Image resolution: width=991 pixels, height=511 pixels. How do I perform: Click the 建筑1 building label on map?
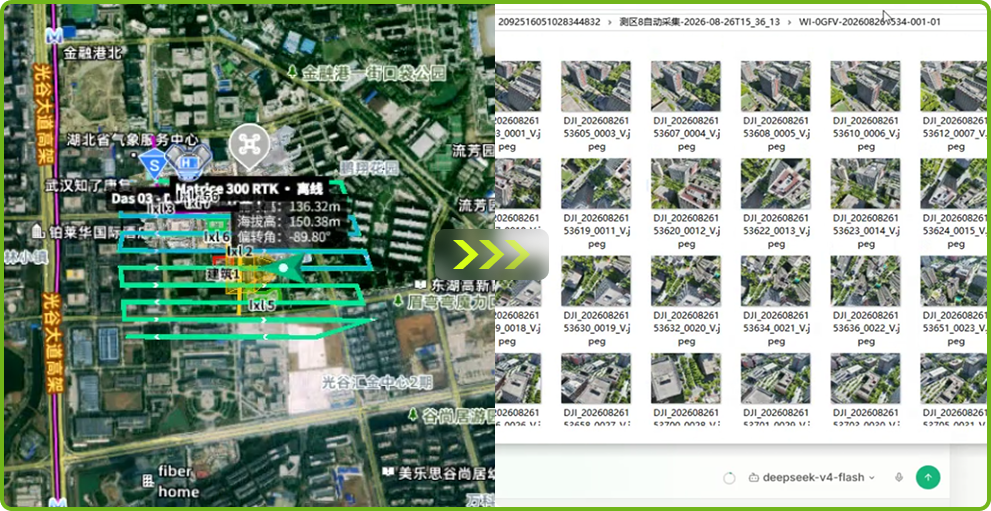pos(222,275)
